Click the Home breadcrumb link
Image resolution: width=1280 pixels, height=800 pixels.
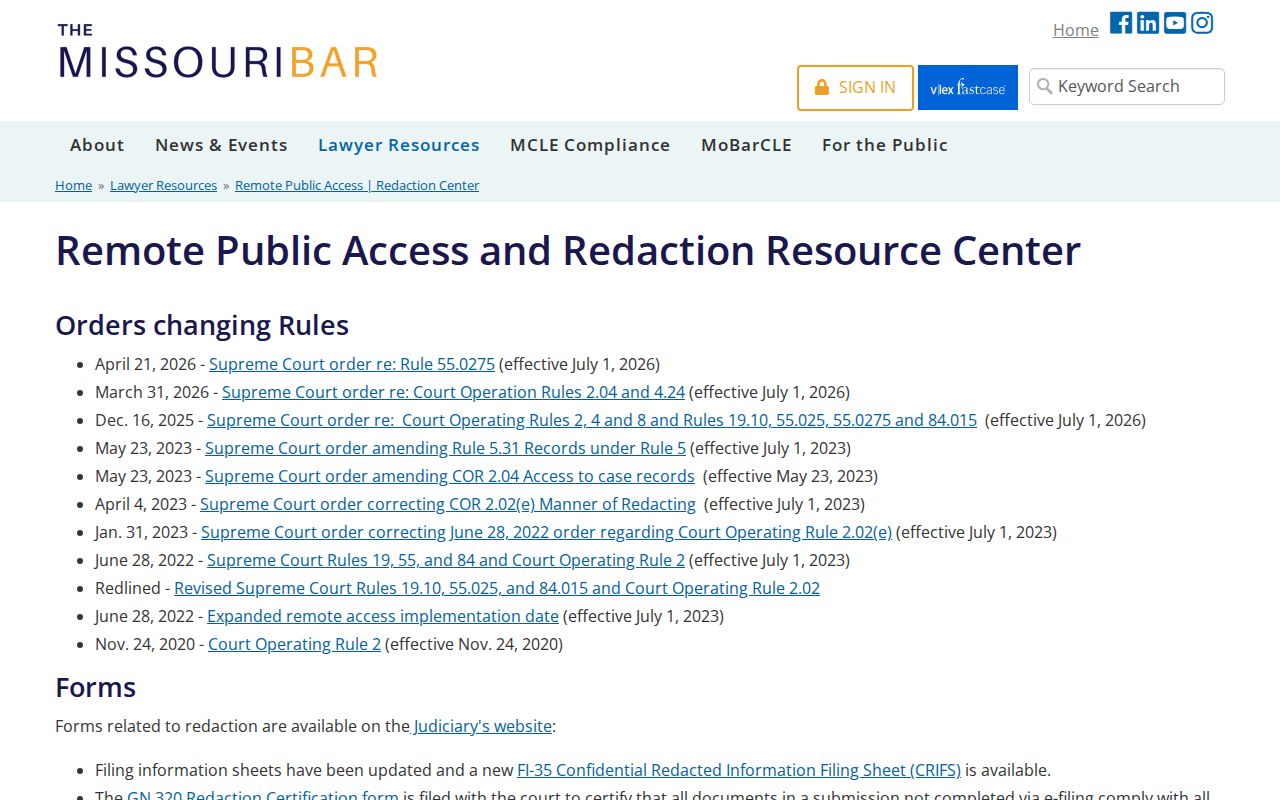(73, 185)
